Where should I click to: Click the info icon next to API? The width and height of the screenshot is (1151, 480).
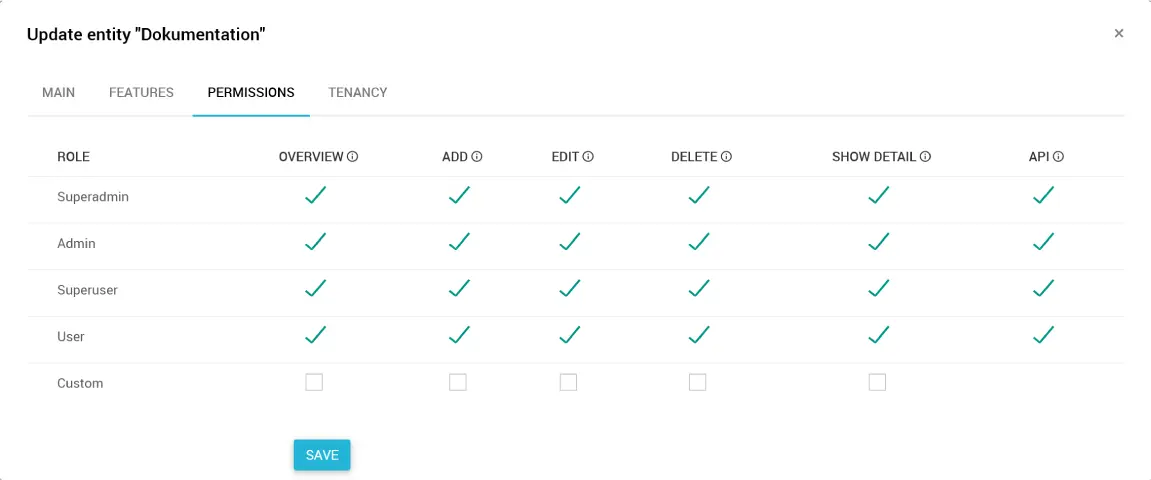(x=1058, y=157)
